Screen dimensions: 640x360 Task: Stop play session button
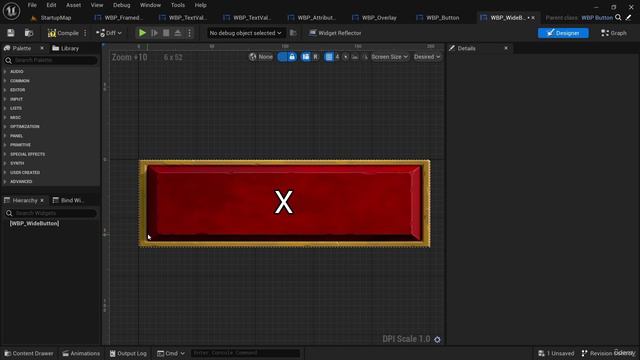[x=166, y=33]
